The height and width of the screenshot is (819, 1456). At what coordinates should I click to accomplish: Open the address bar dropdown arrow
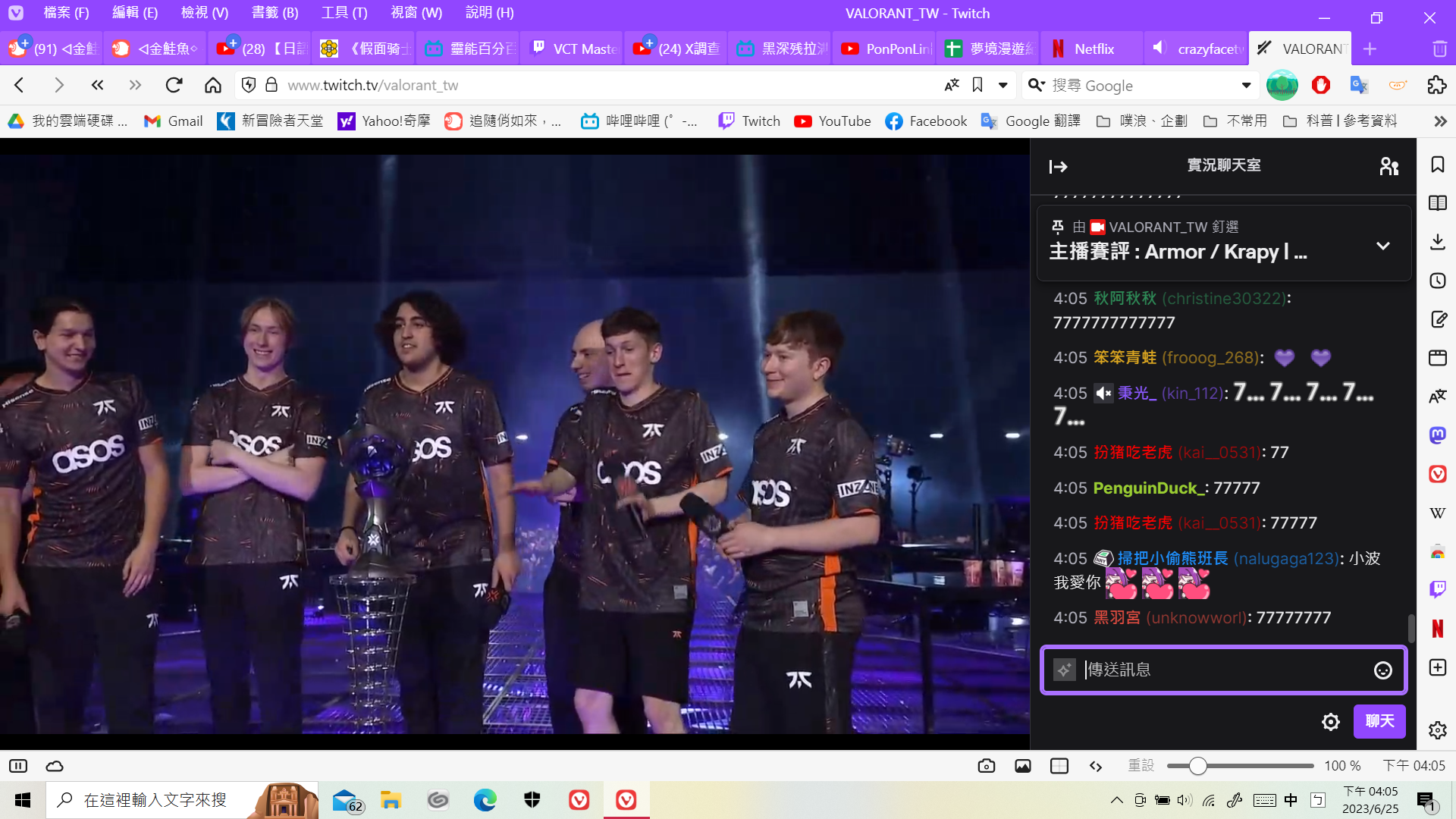(x=1003, y=85)
